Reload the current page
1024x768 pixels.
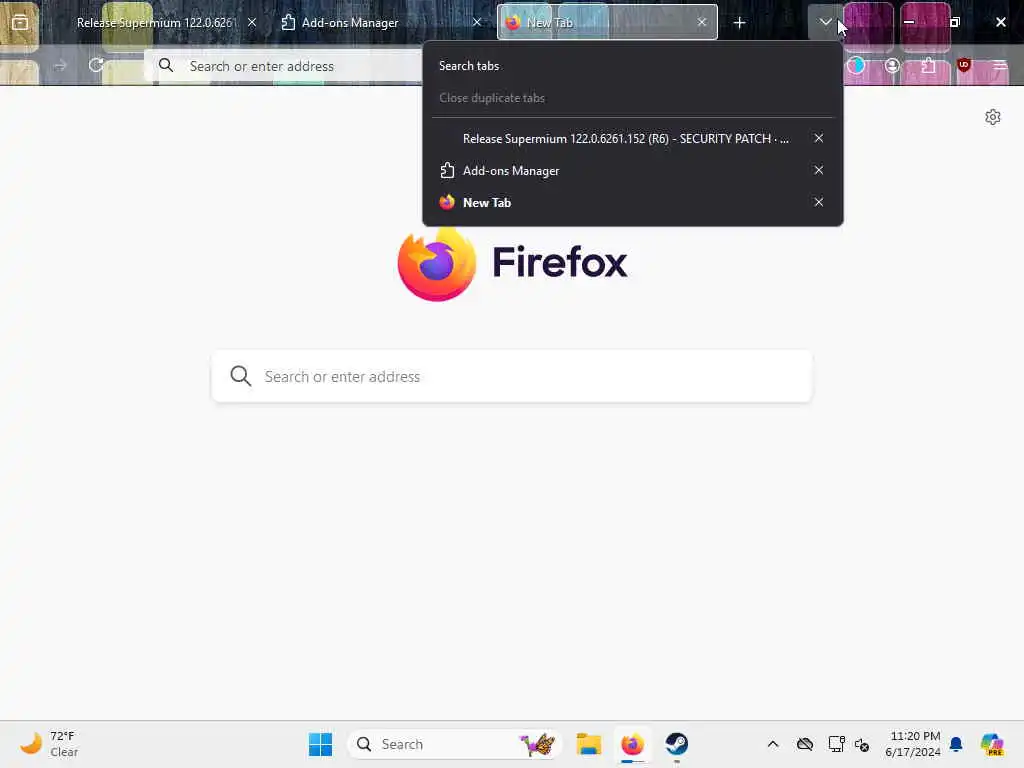(96, 65)
